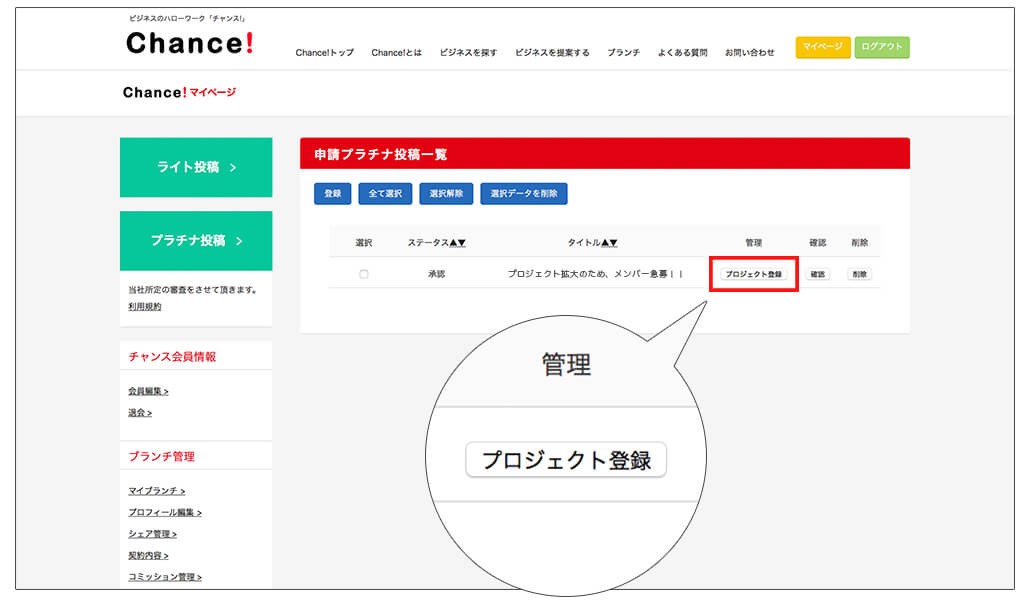This screenshot has height=603, width=1032.
Task: Click the blue 登録 button
Action: click(332, 193)
